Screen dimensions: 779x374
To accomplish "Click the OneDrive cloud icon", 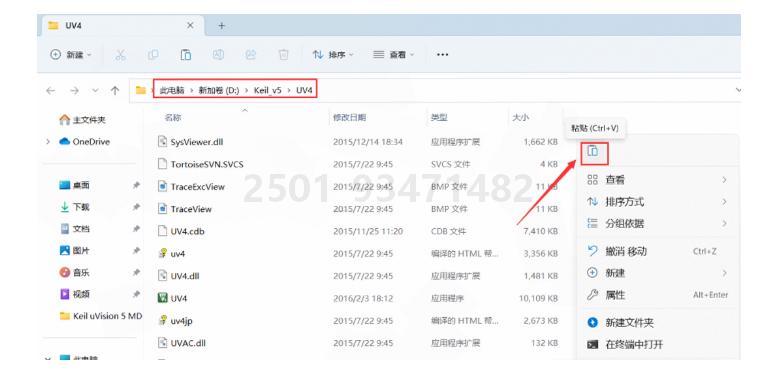I will 64,142.
